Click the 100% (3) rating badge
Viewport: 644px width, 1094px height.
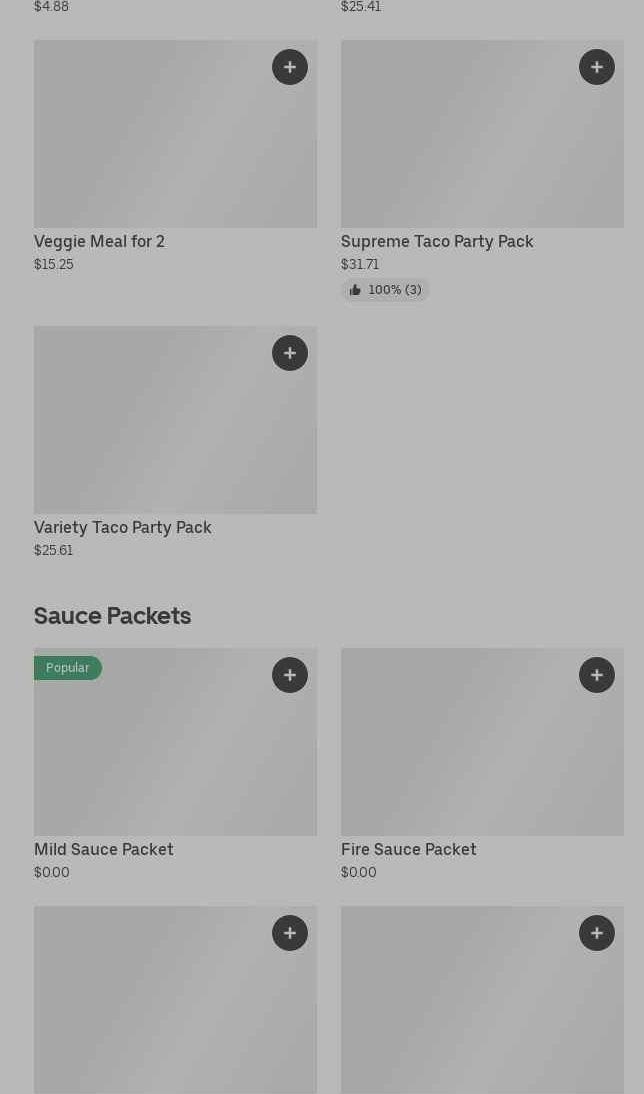coord(386,290)
